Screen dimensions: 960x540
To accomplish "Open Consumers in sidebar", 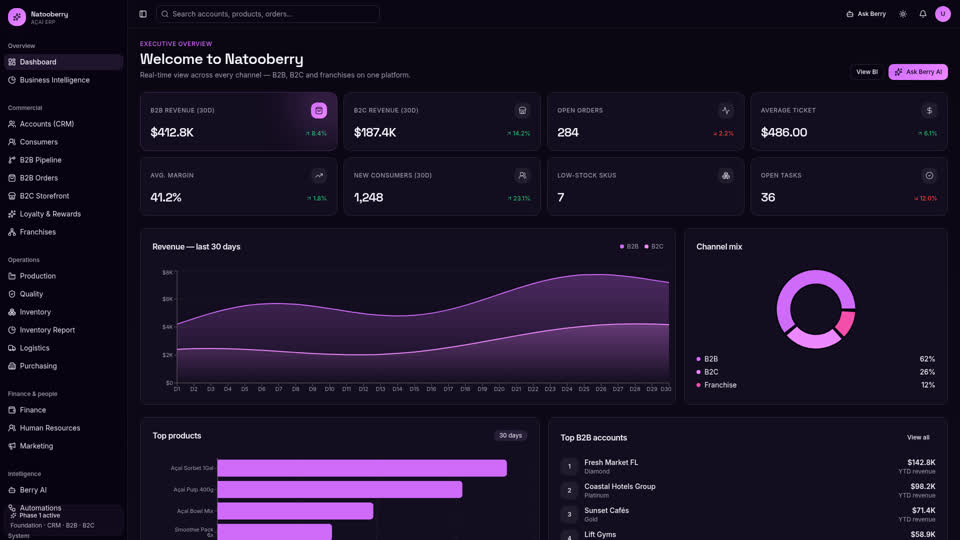I will [x=64, y=142].
